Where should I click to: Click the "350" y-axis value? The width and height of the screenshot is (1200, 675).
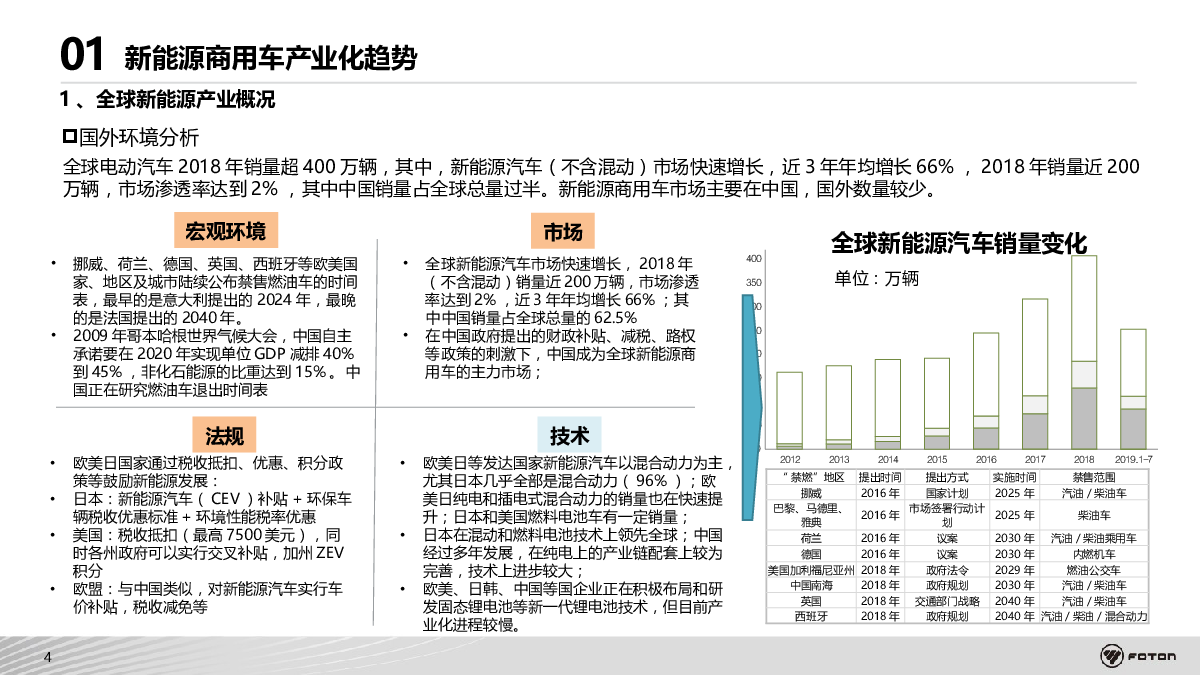click(x=754, y=283)
